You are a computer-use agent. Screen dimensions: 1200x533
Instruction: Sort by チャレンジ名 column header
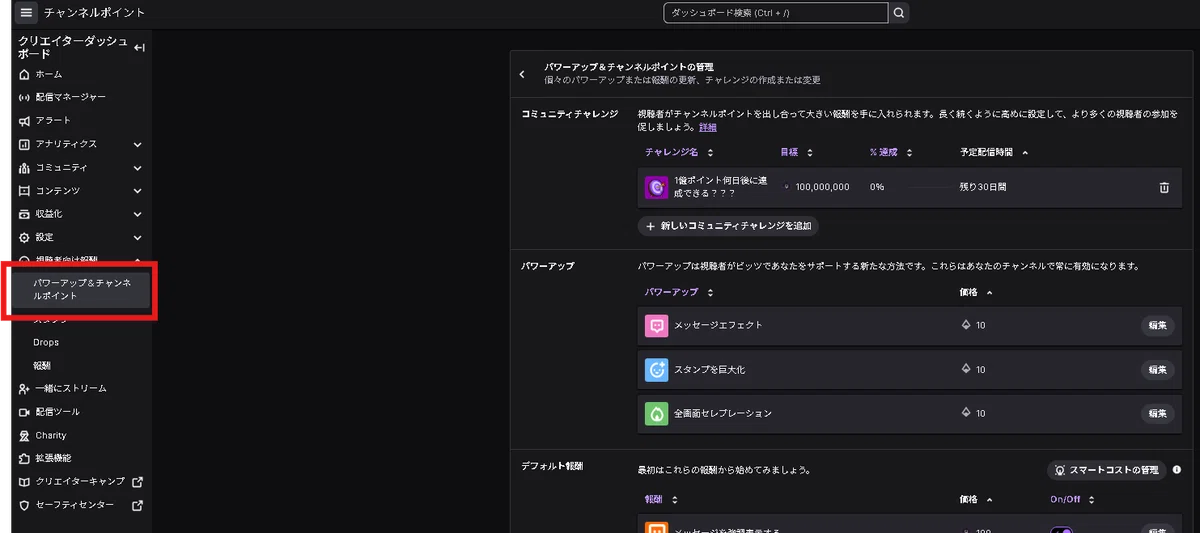point(680,153)
